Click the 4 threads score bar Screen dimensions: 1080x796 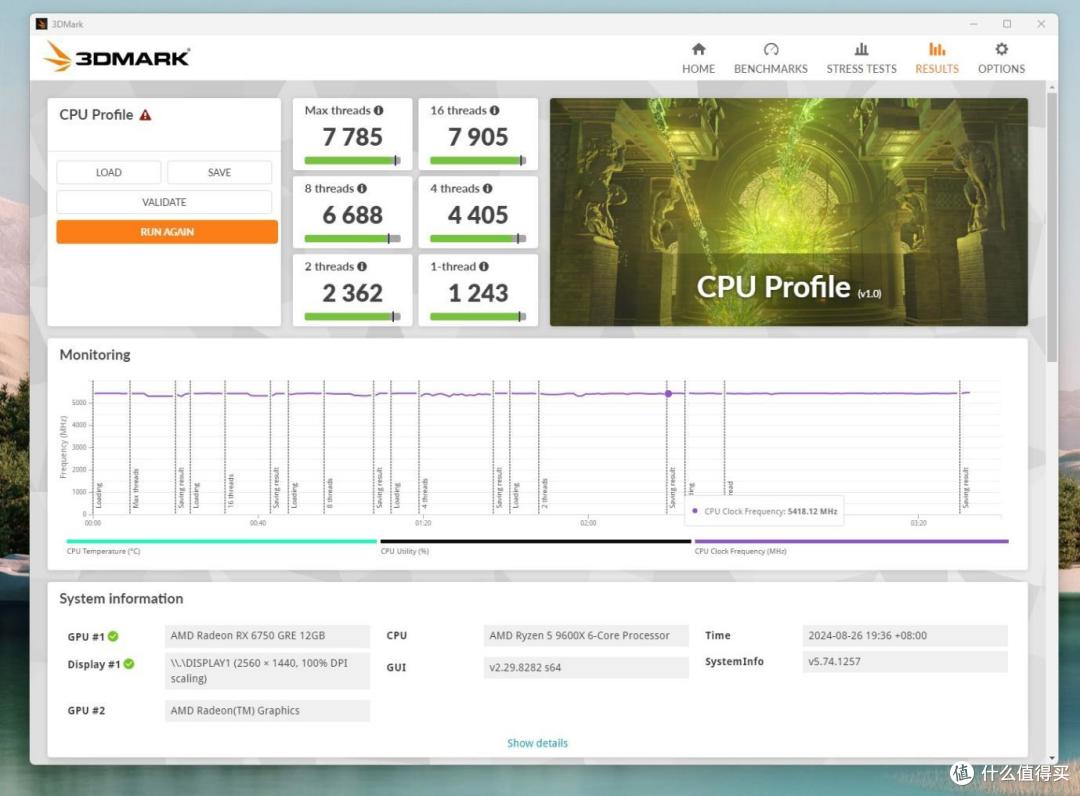coord(478,239)
